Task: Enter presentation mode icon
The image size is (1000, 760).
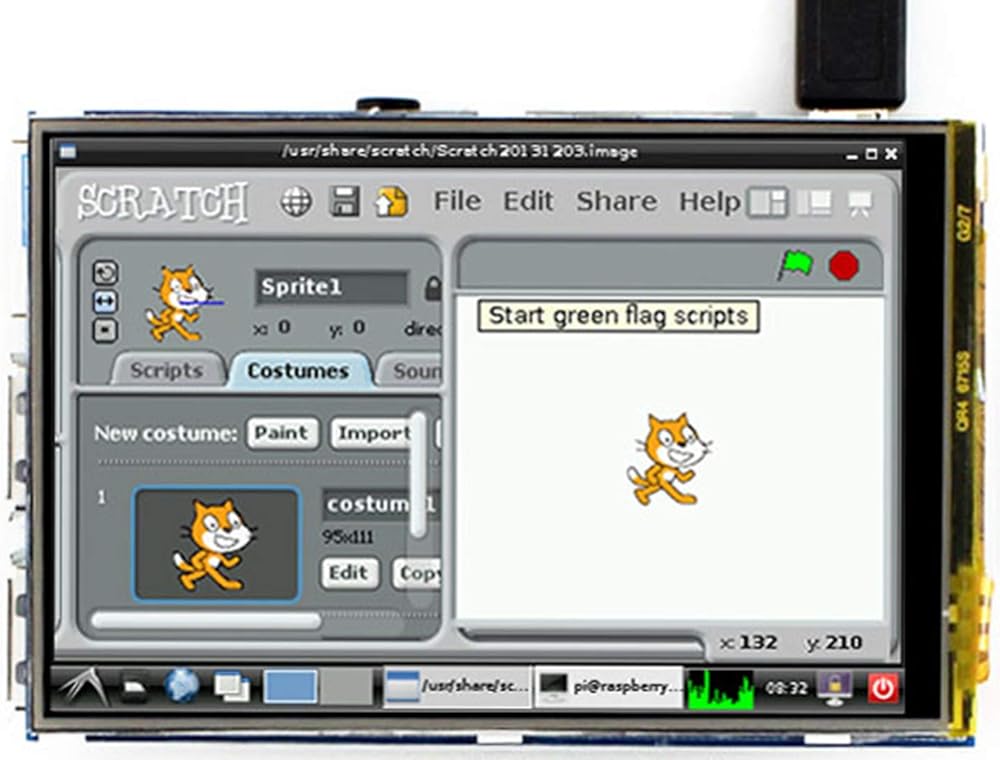Action: coord(858,203)
